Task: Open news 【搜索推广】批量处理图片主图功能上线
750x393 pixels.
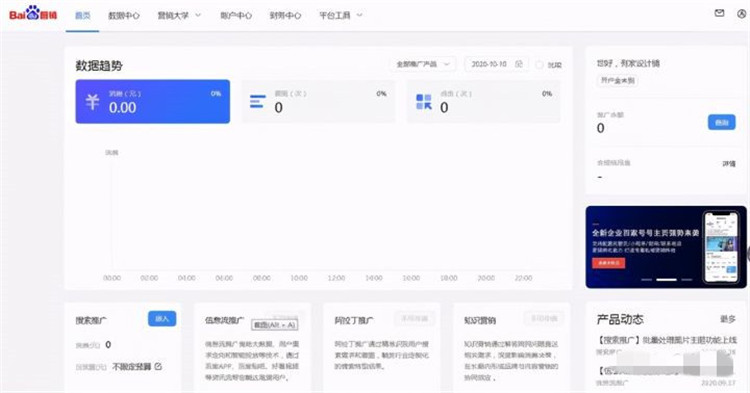Action: (x=666, y=340)
